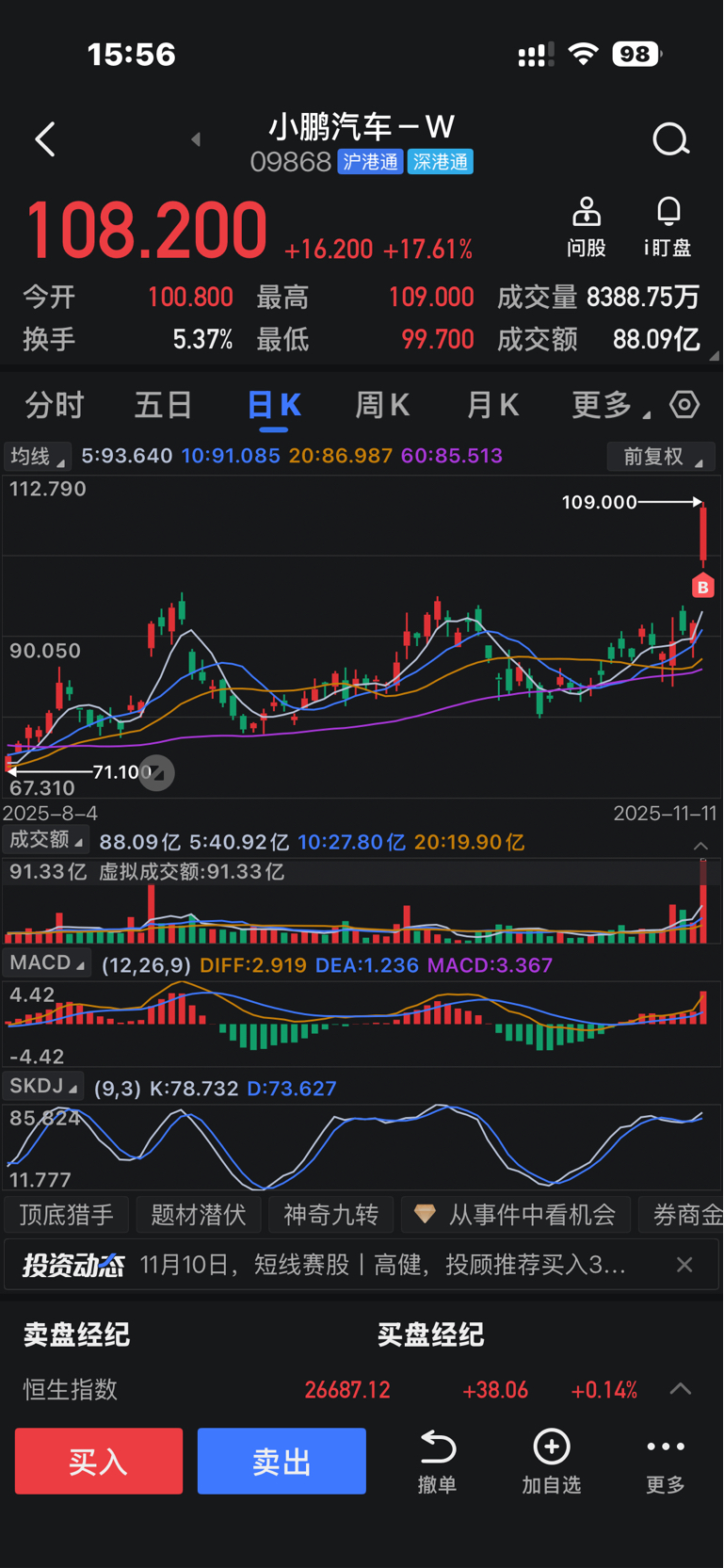Tap the MA60 value 60:85.513
The width and height of the screenshot is (724, 1568).
pos(452,456)
